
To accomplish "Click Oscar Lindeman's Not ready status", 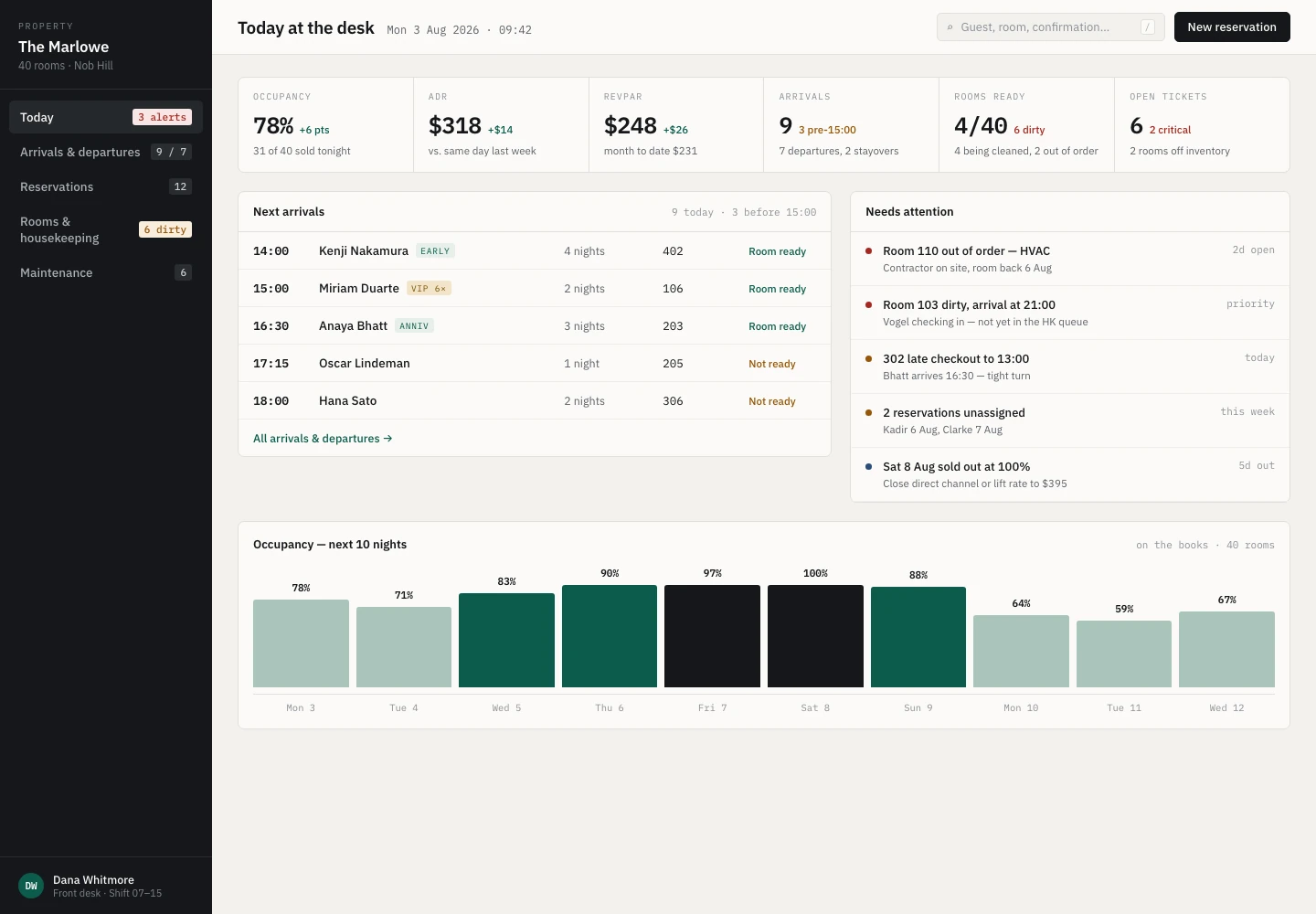I will pos(772,364).
